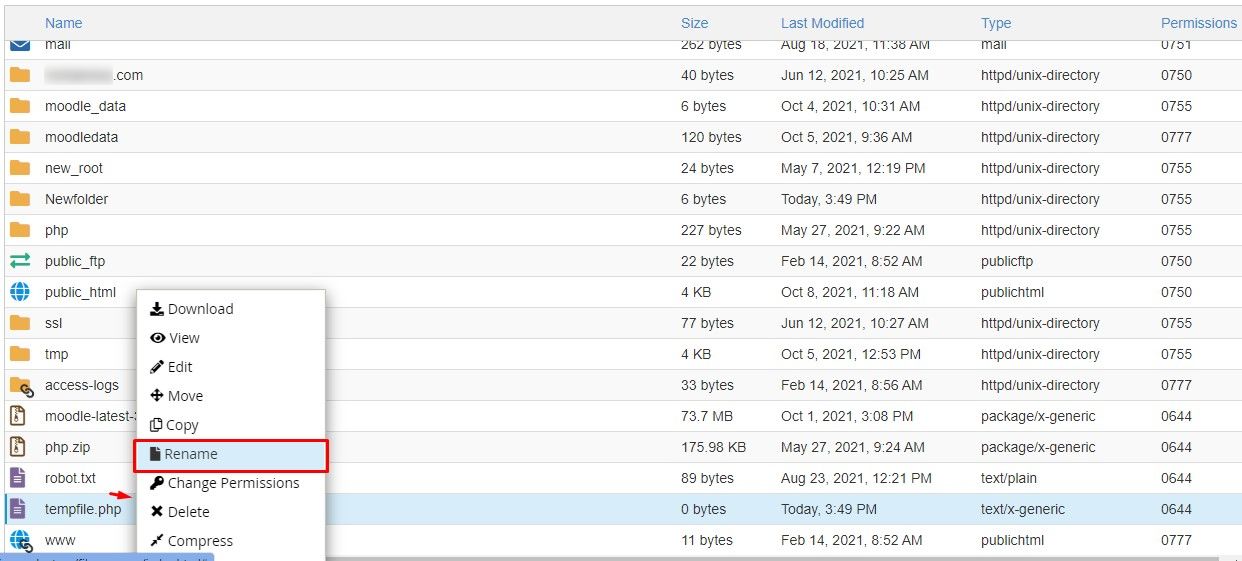
Task: Click the tempfile.php file icon
Action: [x=18, y=509]
